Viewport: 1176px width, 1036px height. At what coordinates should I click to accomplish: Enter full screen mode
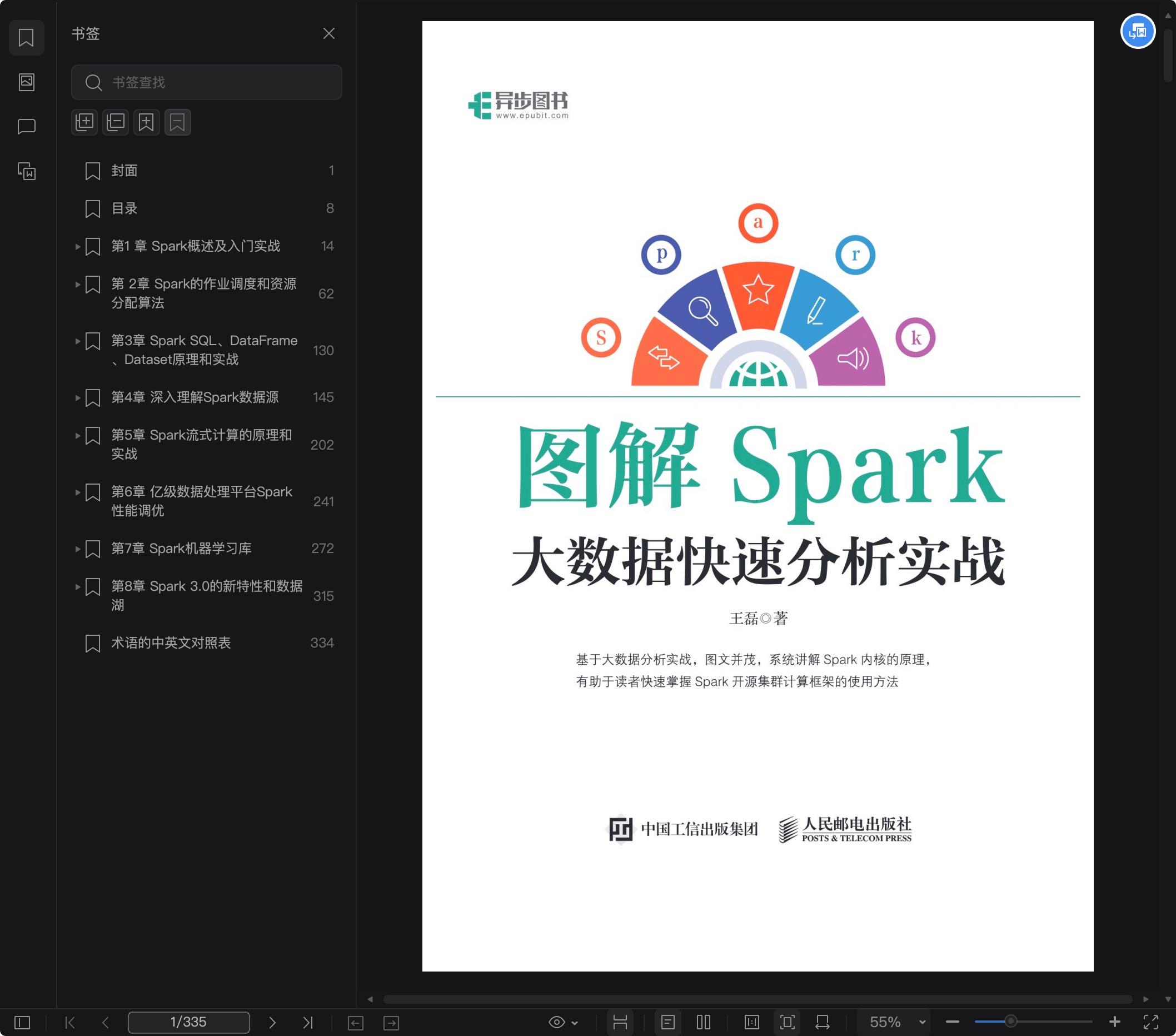[1150, 1022]
